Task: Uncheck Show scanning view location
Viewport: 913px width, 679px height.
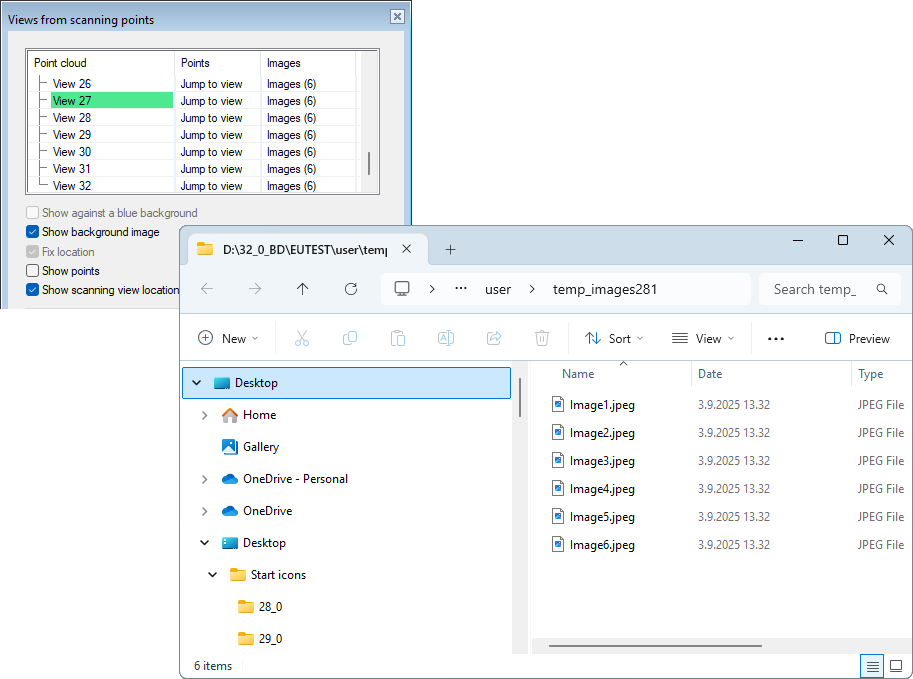Action: (33, 290)
